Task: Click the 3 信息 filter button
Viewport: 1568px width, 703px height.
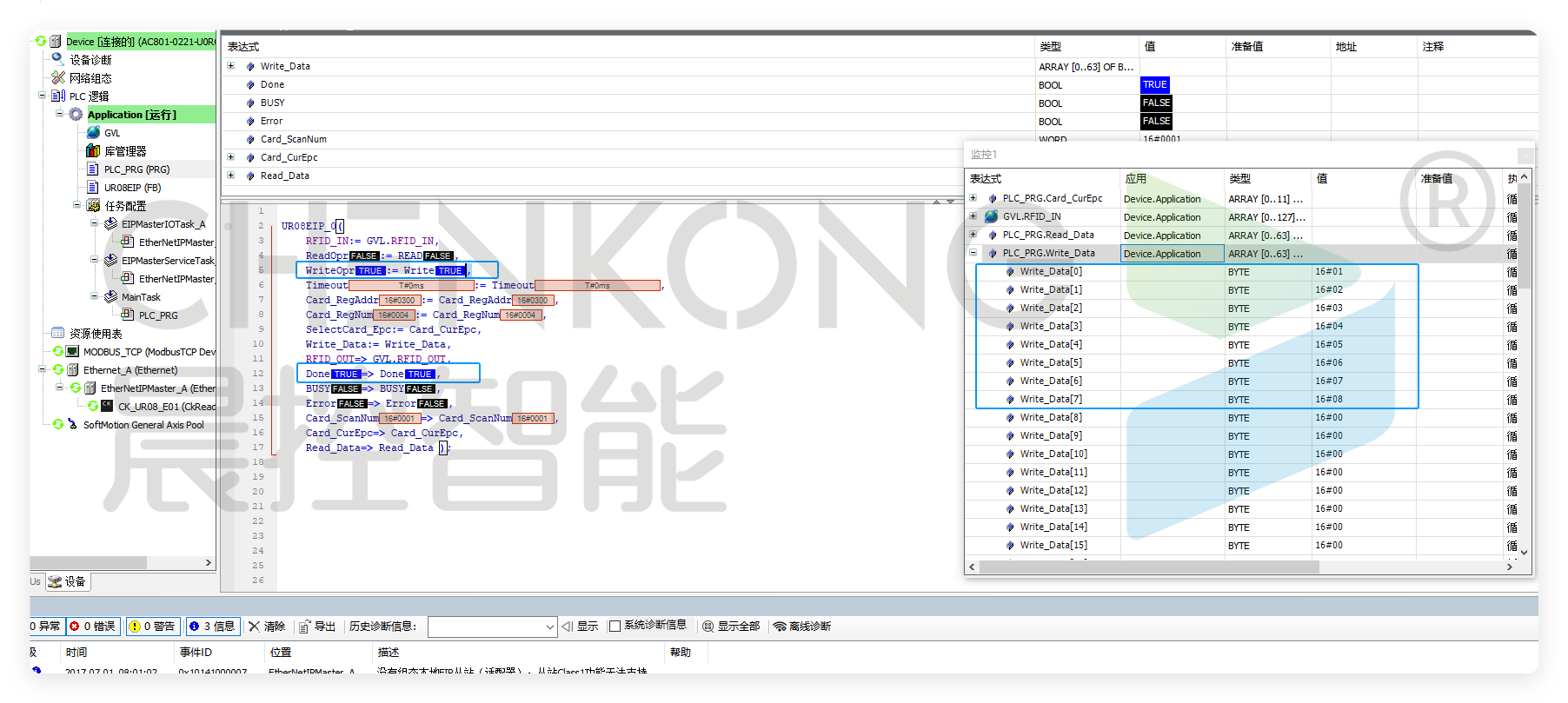Action: click(x=212, y=626)
